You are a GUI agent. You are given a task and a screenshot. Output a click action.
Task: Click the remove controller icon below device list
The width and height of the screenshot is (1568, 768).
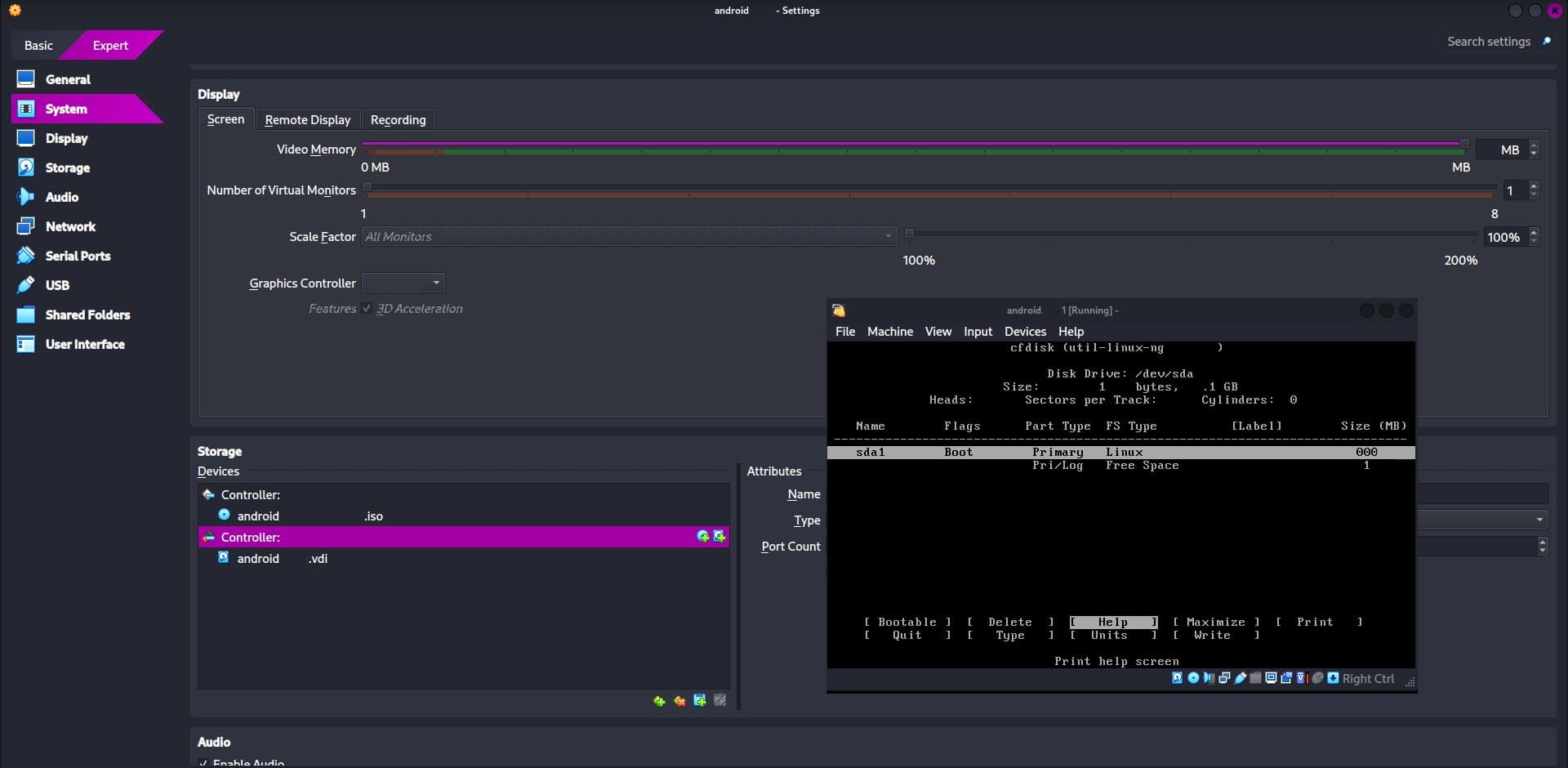[x=679, y=701]
